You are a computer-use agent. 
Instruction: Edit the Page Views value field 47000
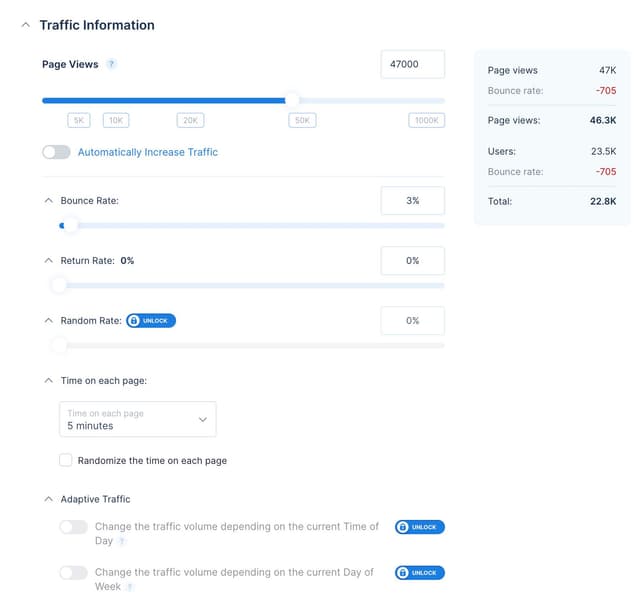click(413, 64)
